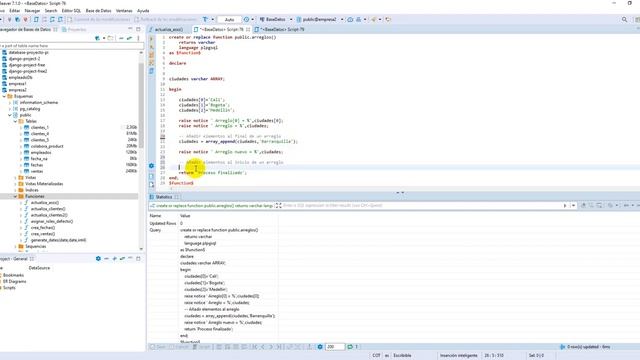Collapse the Tablas folder
The width and height of the screenshot is (640, 360).
(16, 121)
